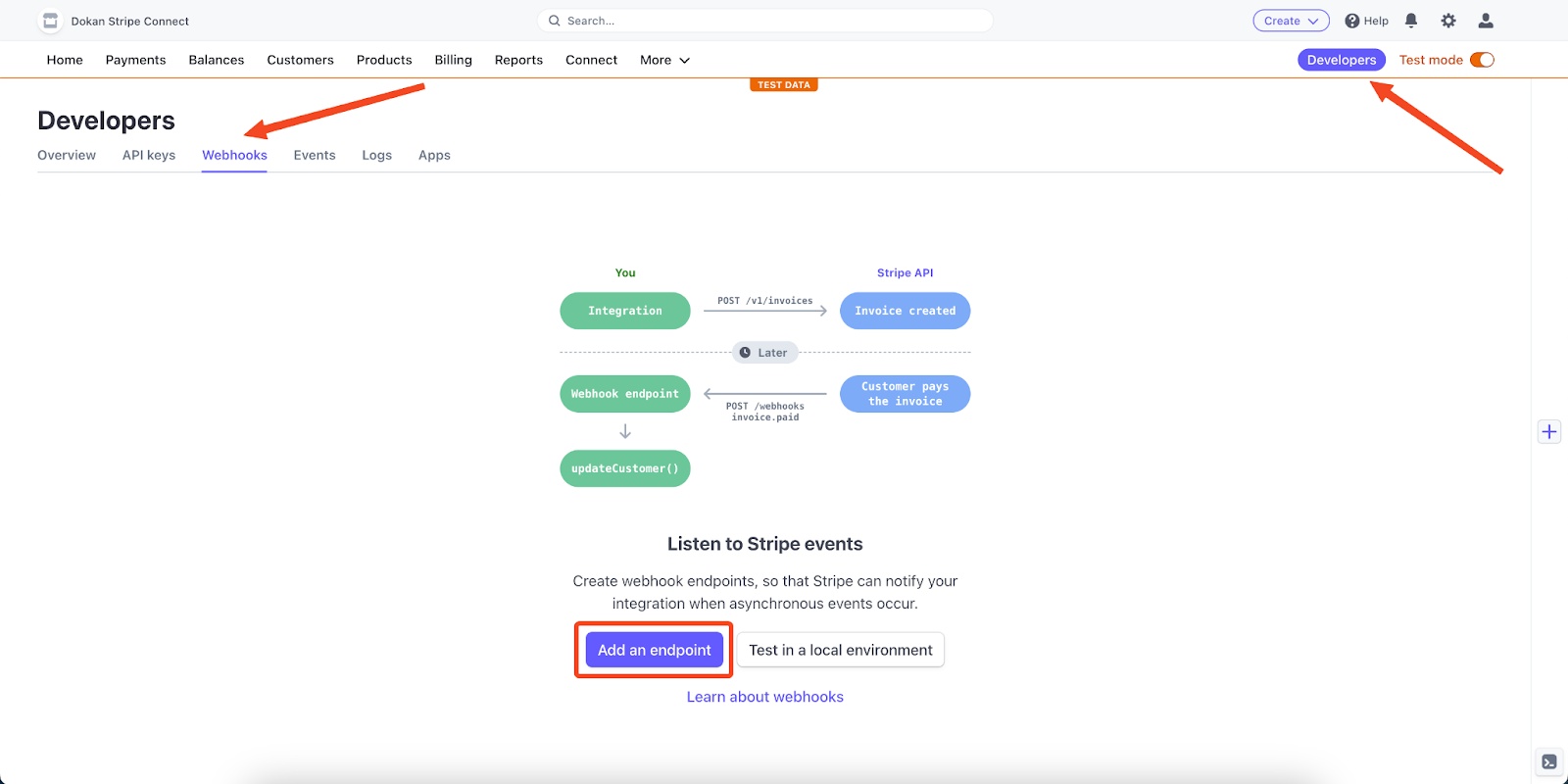Click Test in a local environment

pyautogui.click(x=841, y=650)
